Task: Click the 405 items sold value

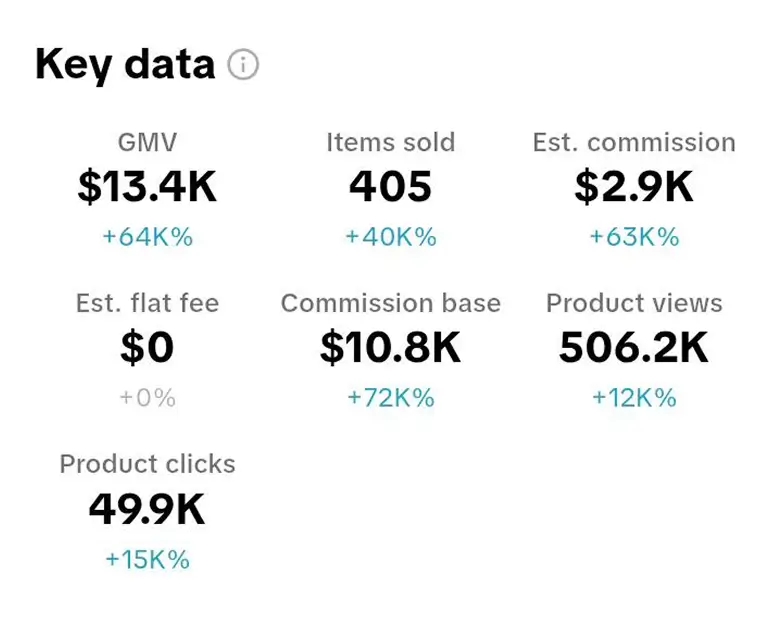Action: [390, 187]
